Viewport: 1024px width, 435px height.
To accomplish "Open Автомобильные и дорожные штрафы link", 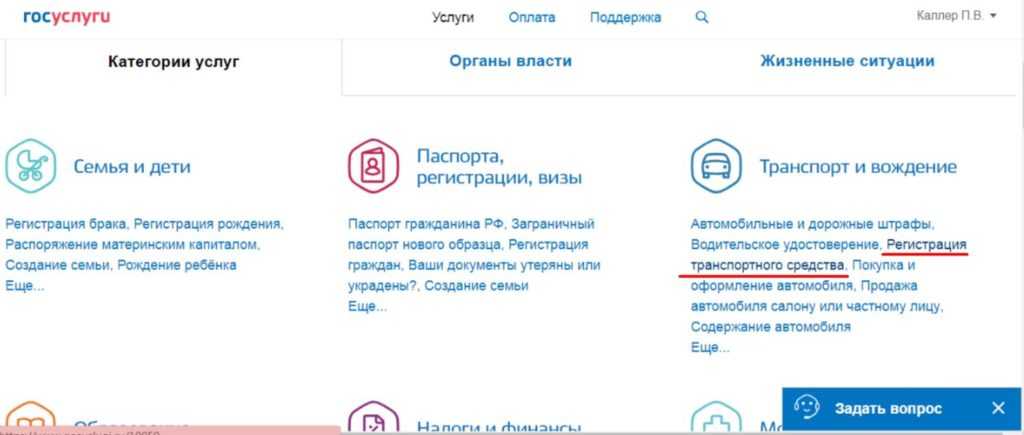I will 812,224.
